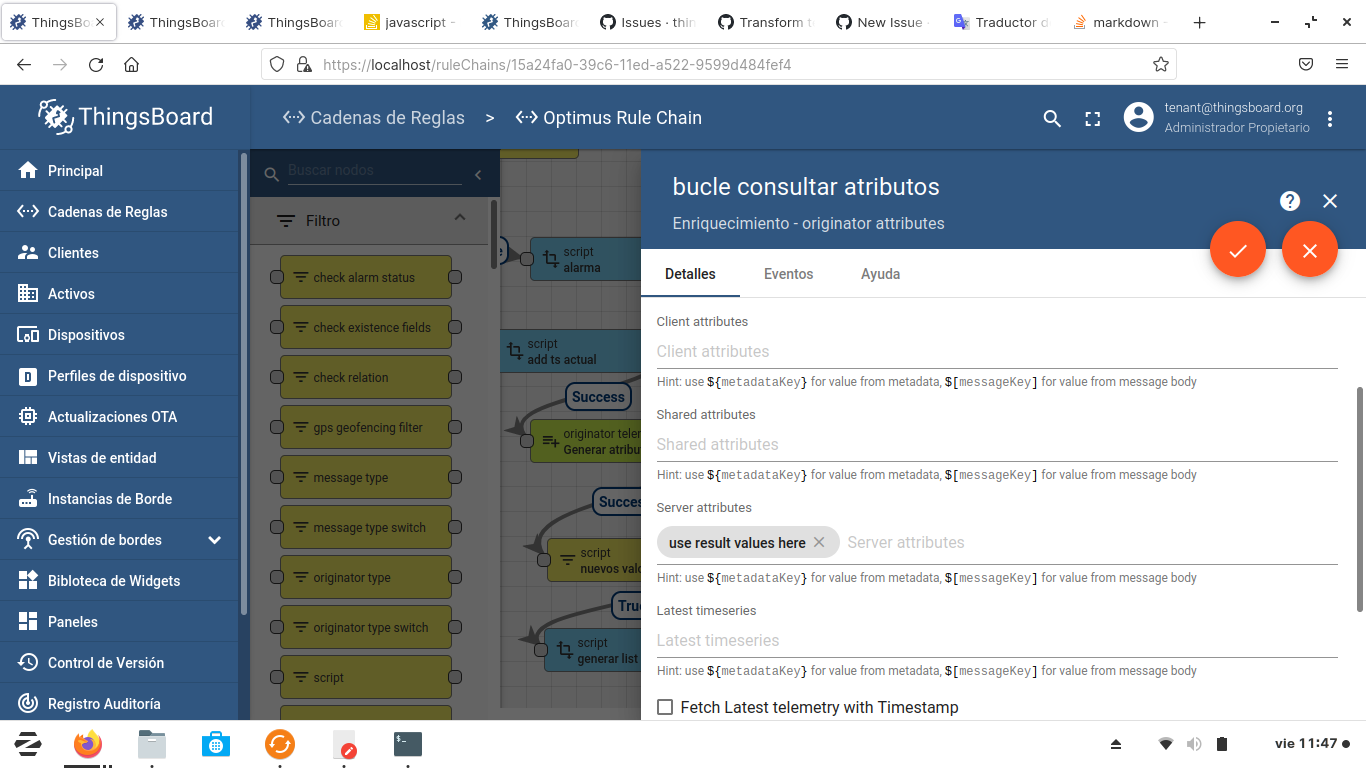This screenshot has width=1366, height=768.
Task: Collapse the Filtro node section
Action: [460, 216]
